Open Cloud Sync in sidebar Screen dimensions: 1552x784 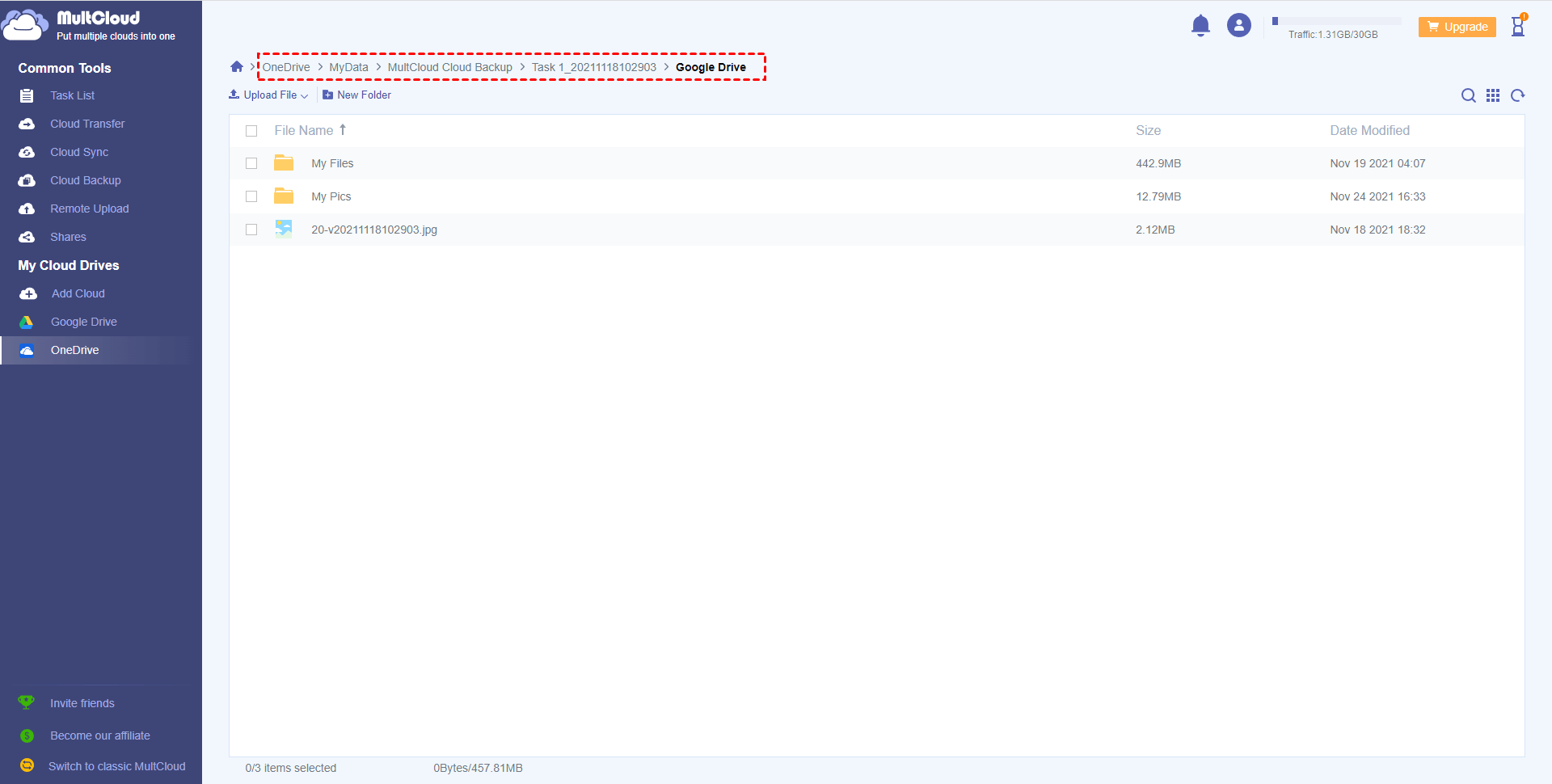[79, 152]
